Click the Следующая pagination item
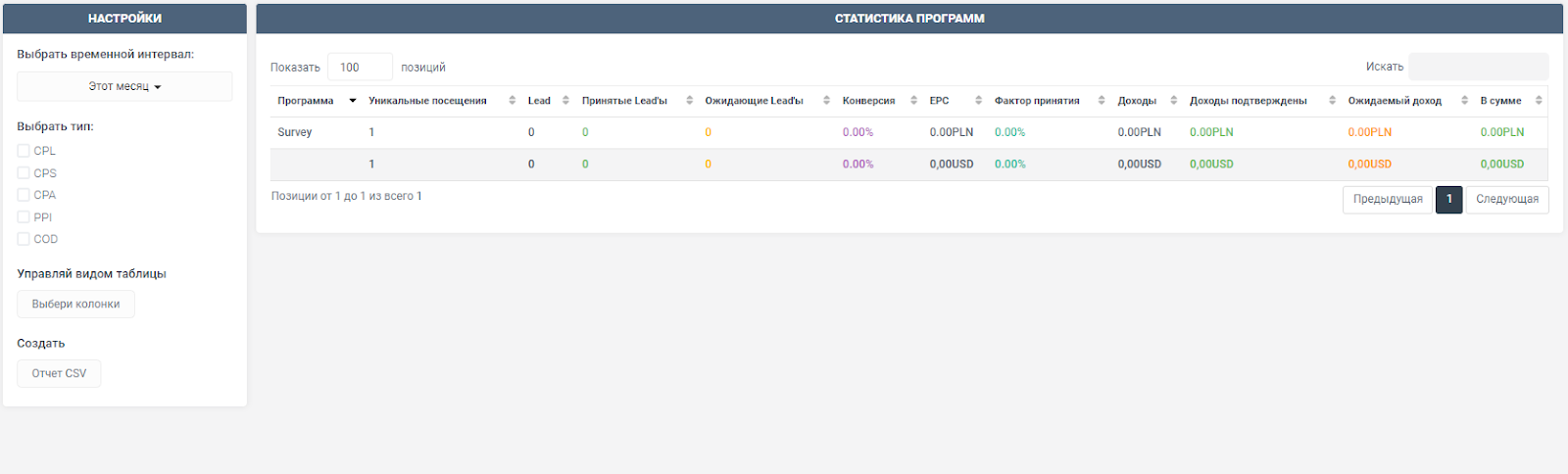 tap(1506, 200)
